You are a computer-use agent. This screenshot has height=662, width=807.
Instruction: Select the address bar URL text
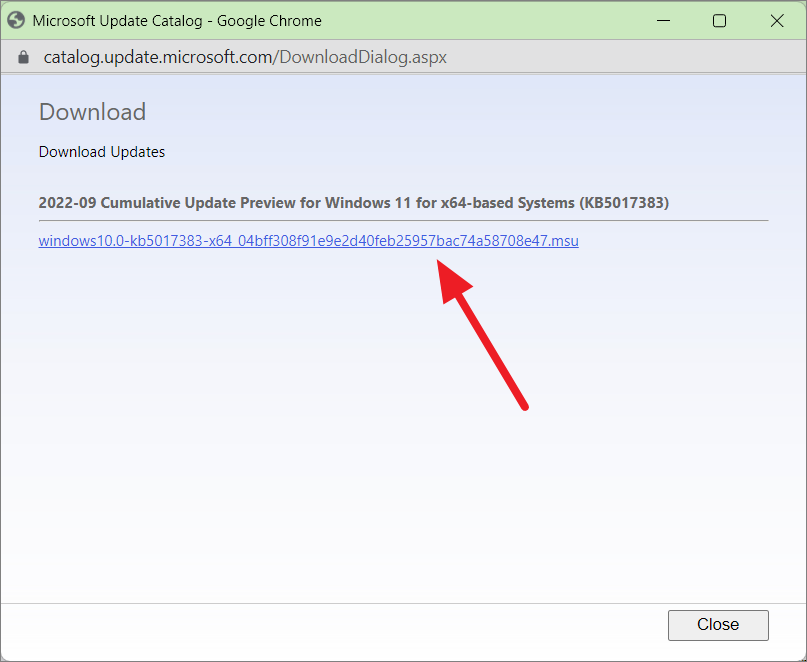(x=244, y=56)
